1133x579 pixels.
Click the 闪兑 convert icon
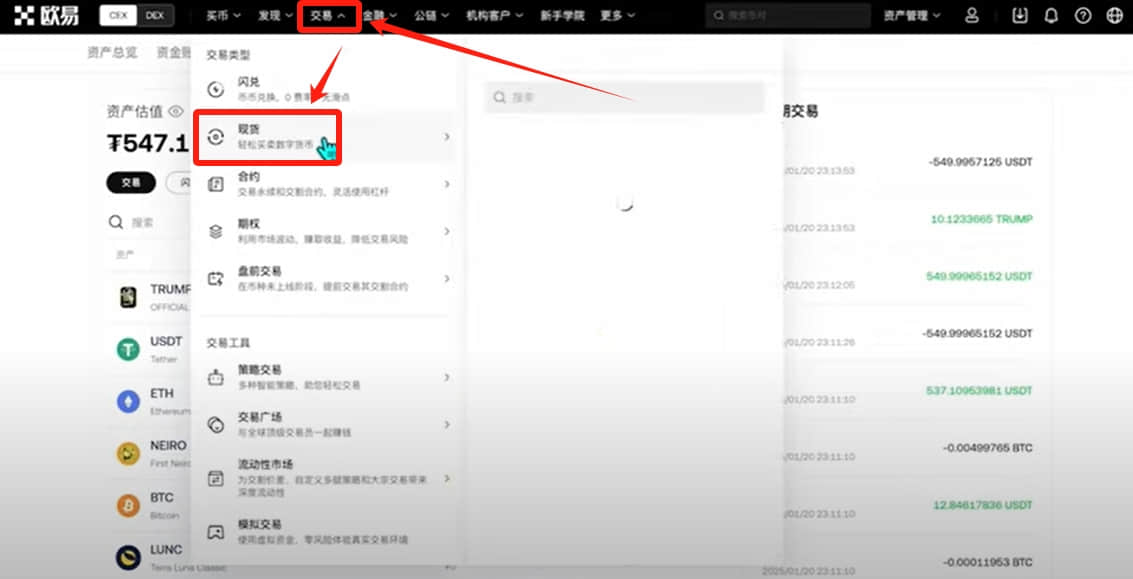coord(215,90)
